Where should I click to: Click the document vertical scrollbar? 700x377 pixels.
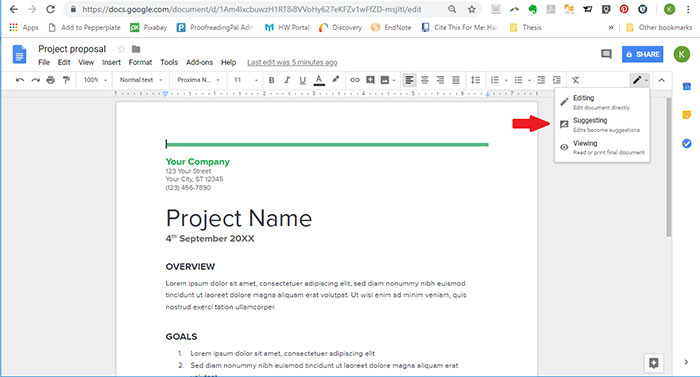(668, 168)
